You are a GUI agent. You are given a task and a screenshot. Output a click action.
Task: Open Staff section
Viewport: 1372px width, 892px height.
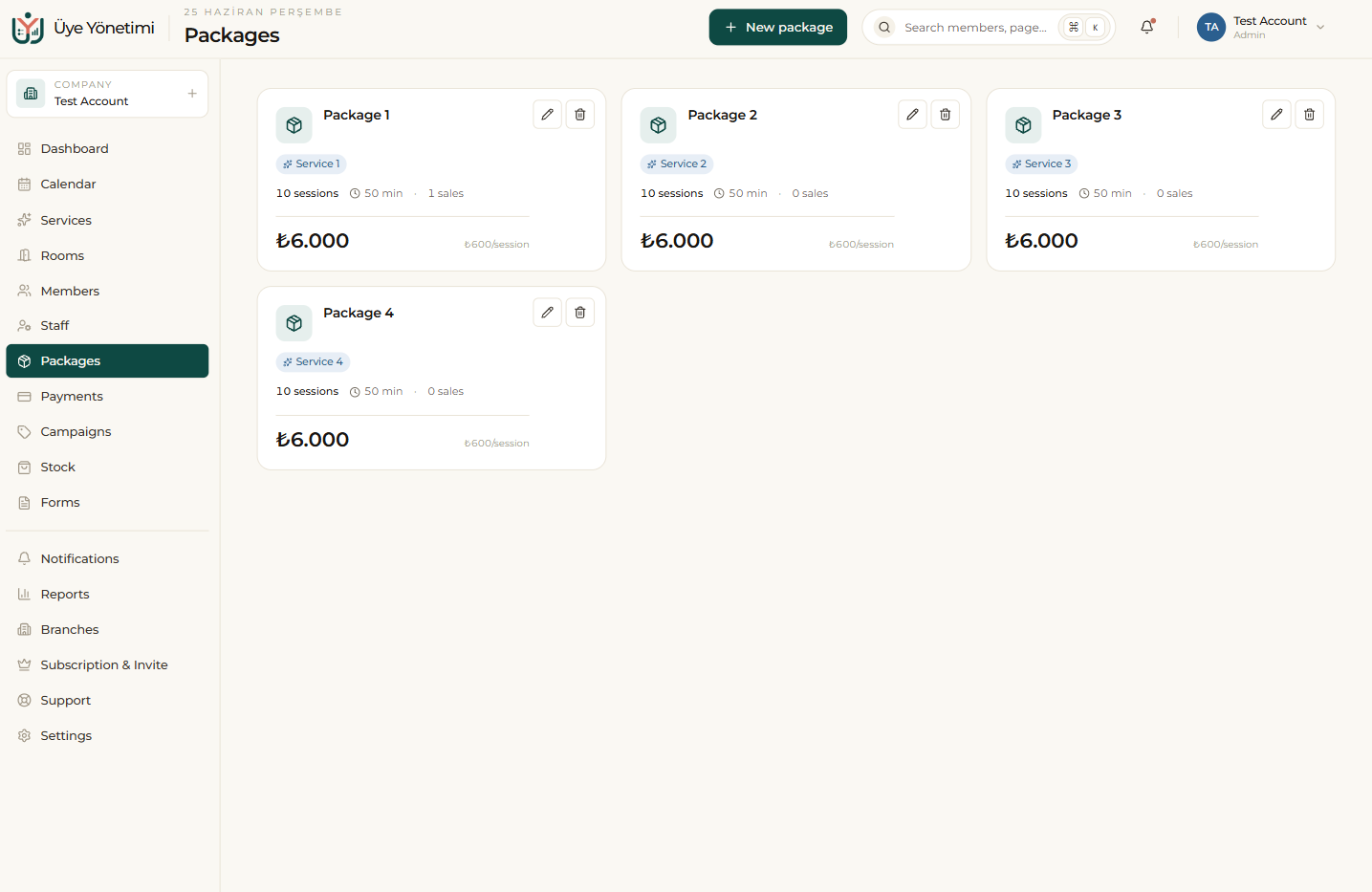(107, 326)
